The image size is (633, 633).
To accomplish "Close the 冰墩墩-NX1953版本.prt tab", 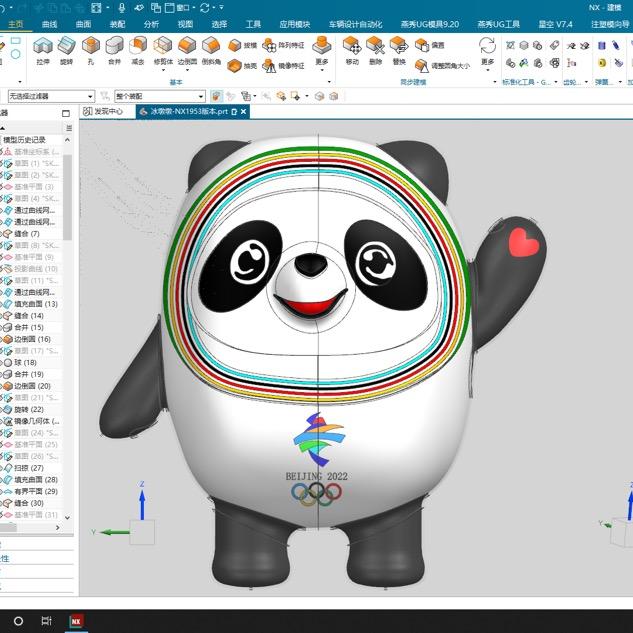I will click(x=246, y=112).
